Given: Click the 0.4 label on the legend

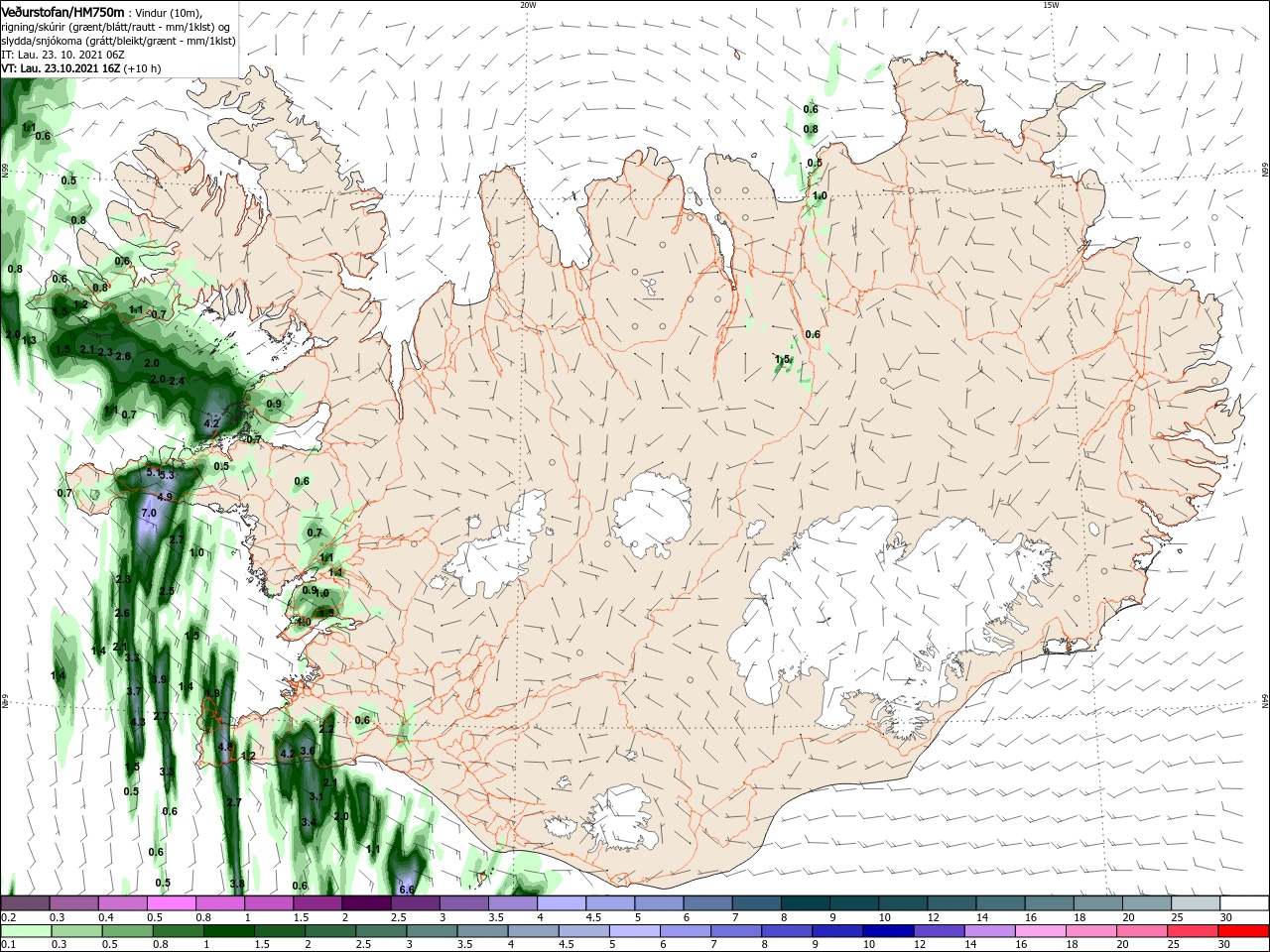Looking at the screenshot, I should pos(106,917).
